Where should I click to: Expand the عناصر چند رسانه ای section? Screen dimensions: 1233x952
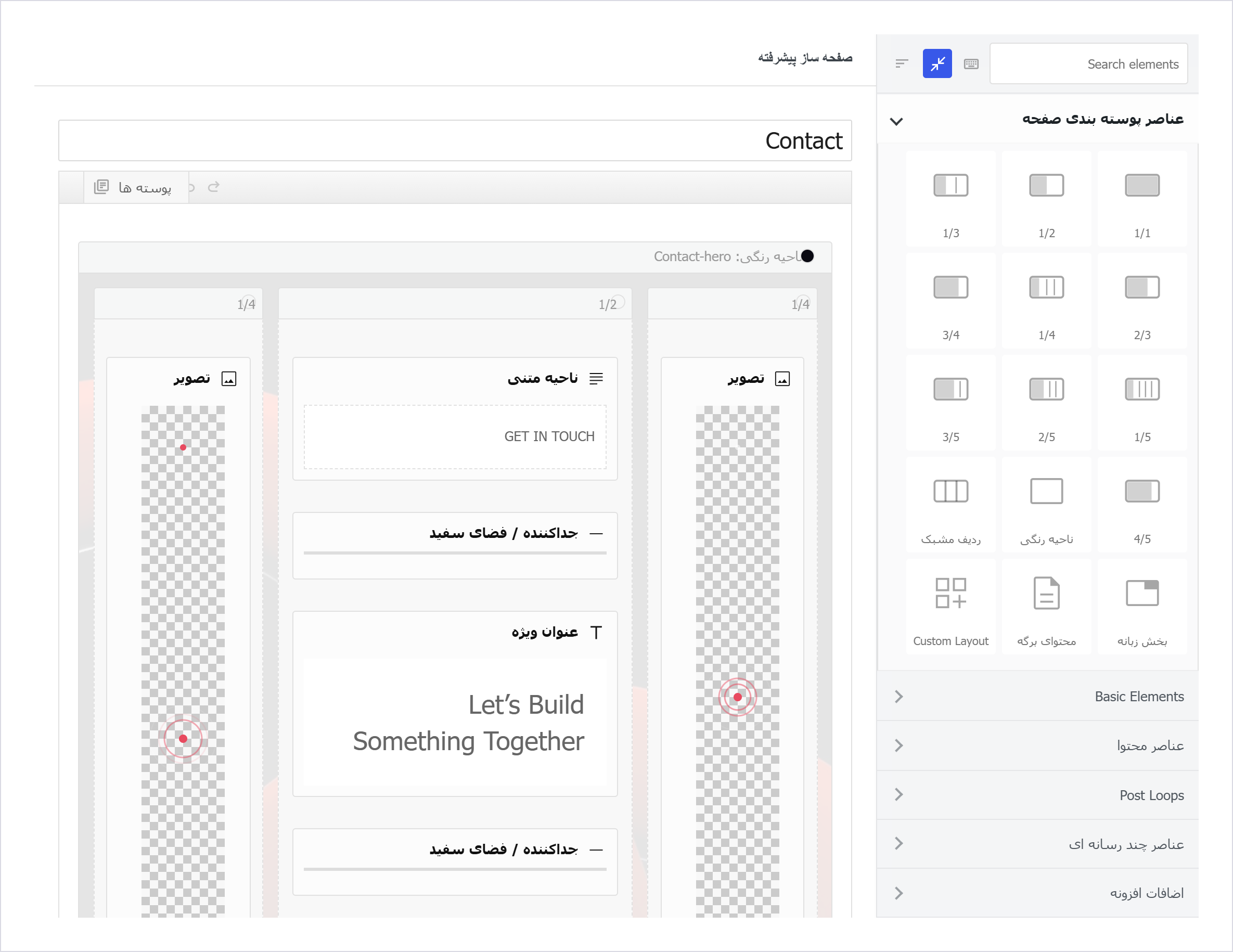point(1037,844)
